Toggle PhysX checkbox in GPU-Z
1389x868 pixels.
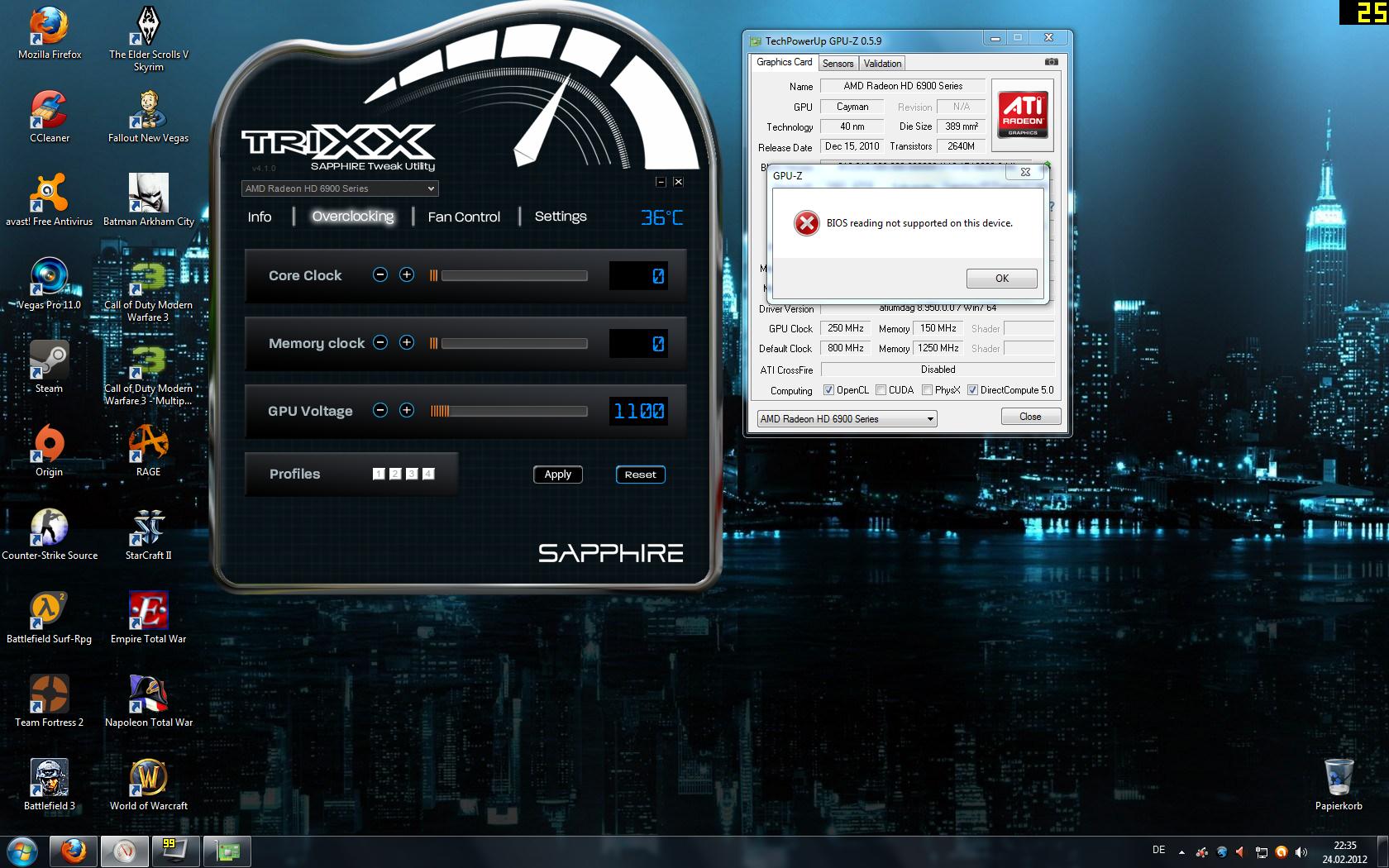[x=928, y=390]
